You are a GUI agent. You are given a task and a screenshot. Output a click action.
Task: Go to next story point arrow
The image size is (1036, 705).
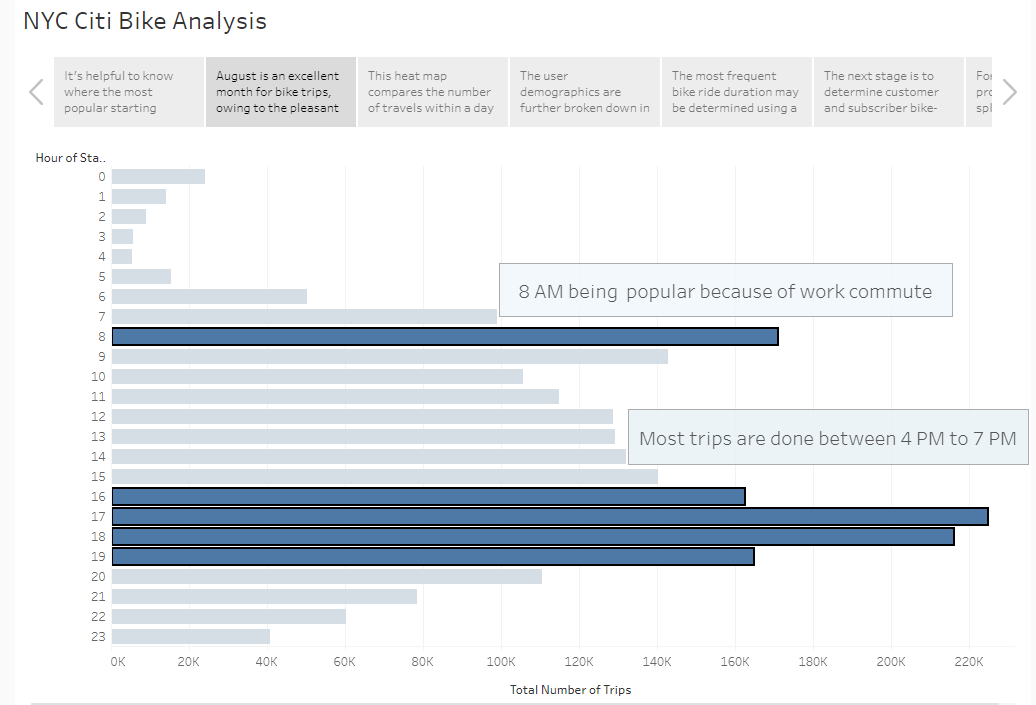(x=1009, y=92)
